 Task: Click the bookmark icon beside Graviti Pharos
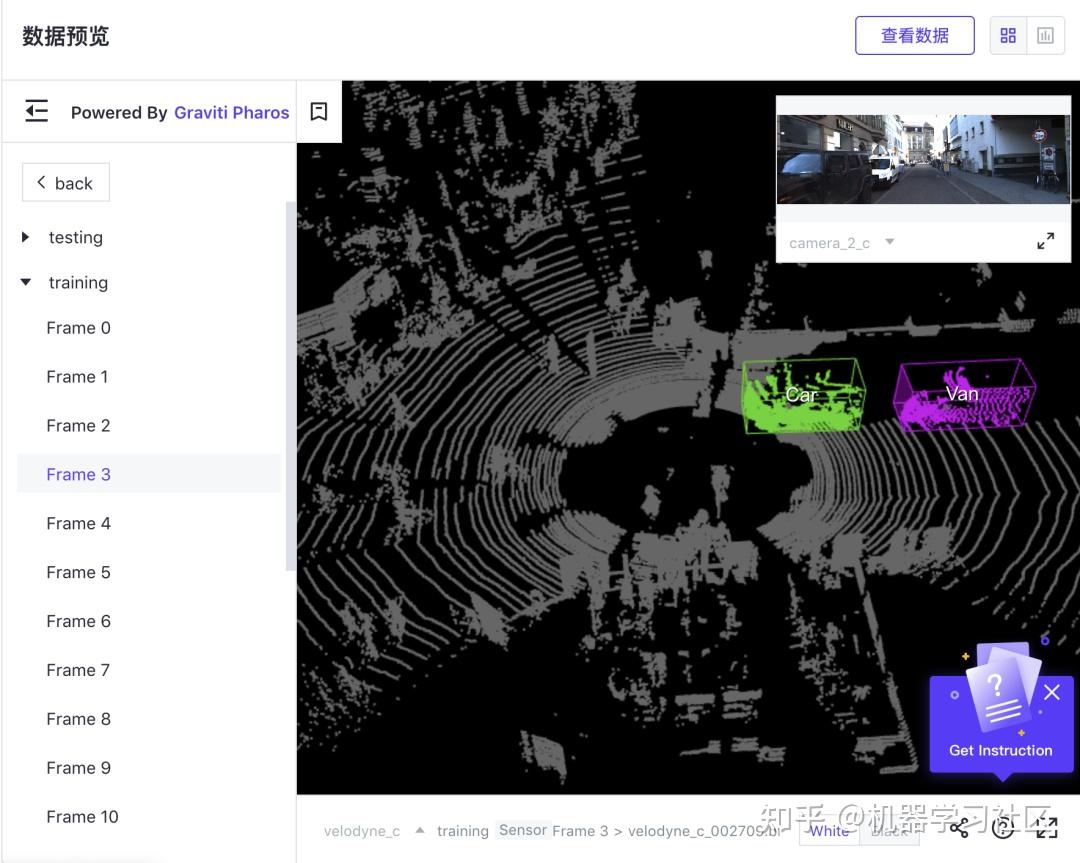coord(319,111)
